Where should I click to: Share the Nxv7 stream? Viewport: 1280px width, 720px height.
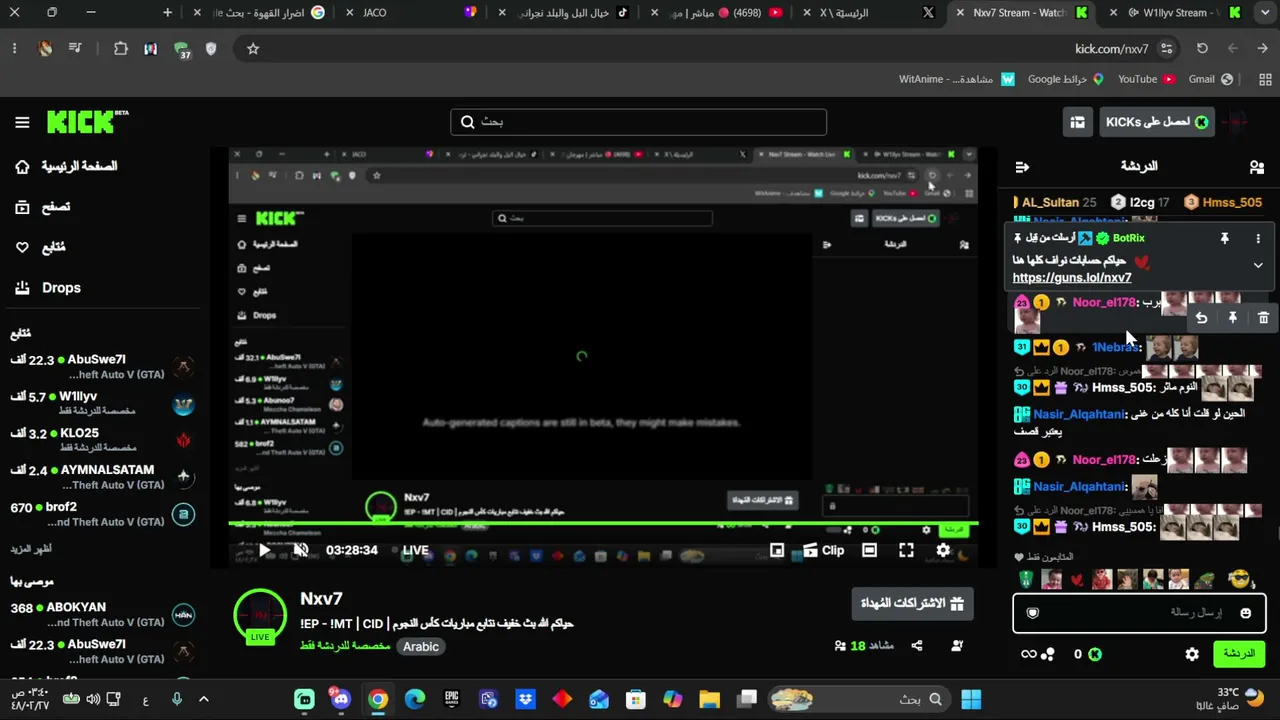tap(917, 646)
